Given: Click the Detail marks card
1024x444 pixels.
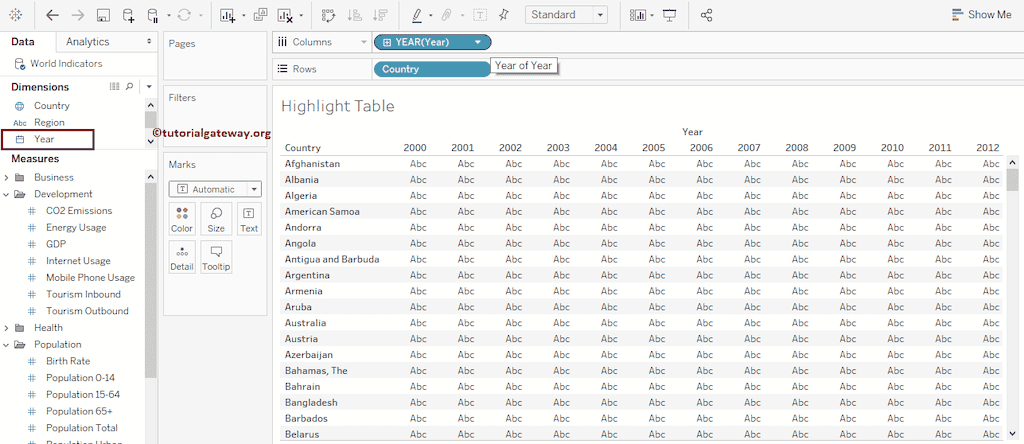Looking at the screenshot, I should tap(181, 257).
